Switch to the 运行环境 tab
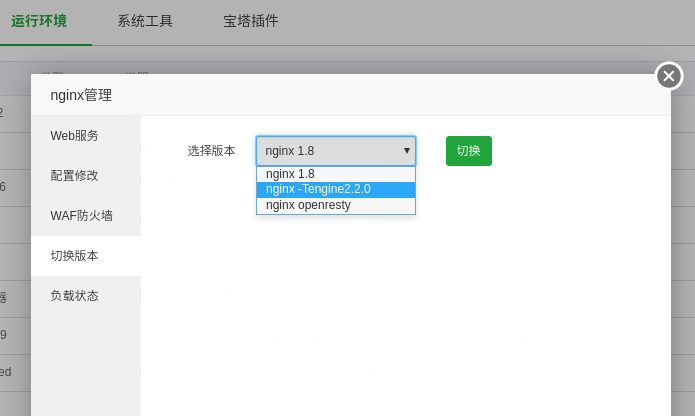 tap(39, 21)
